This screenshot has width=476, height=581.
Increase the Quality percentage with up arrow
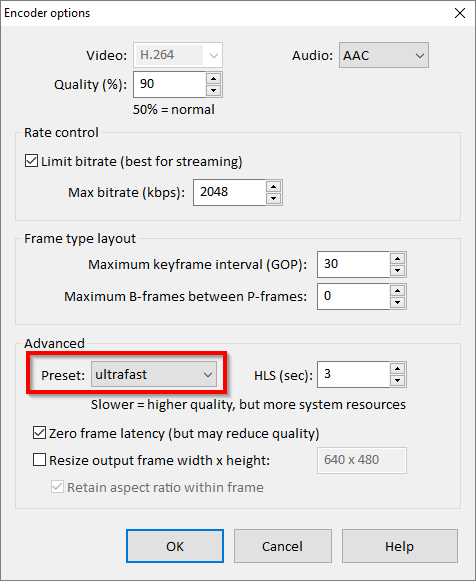(x=213, y=79)
